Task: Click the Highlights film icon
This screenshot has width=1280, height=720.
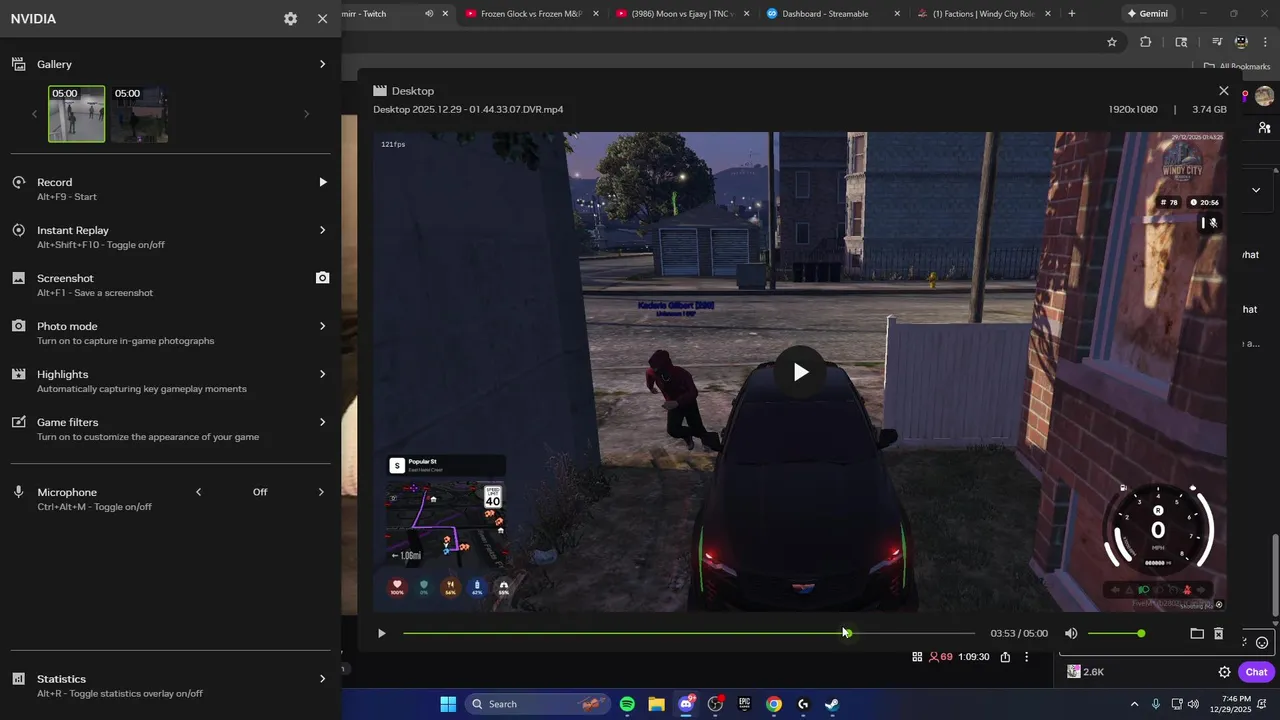Action: tap(18, 374)
